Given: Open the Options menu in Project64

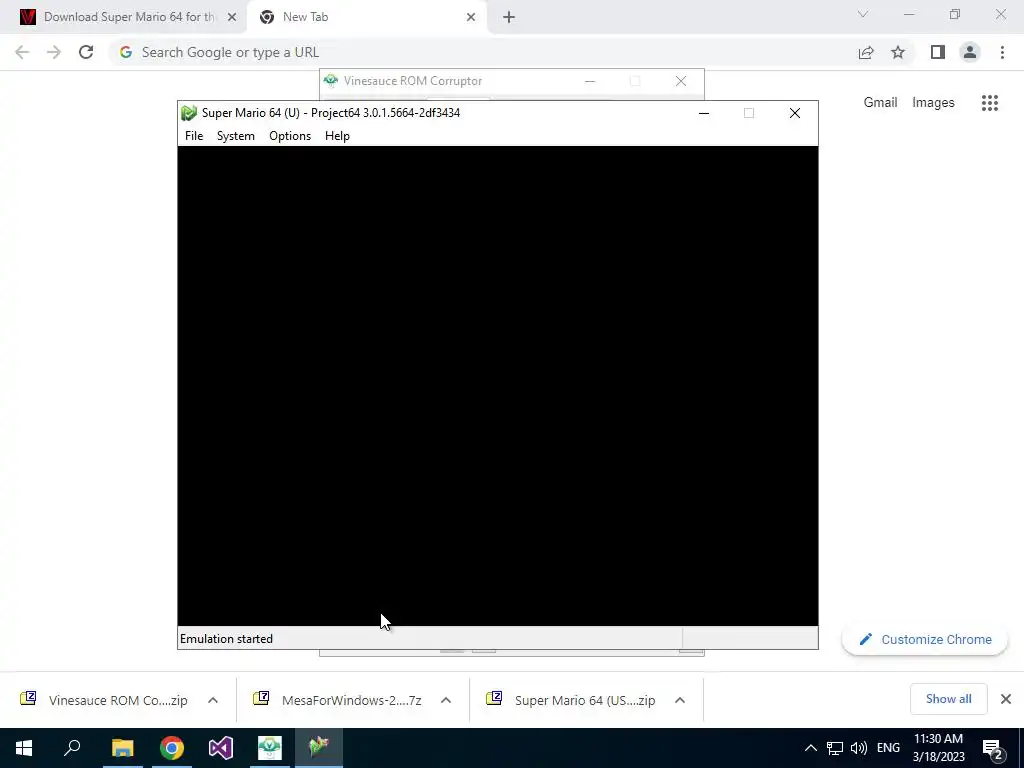Looking at the screenshot, I should (290, 136).
